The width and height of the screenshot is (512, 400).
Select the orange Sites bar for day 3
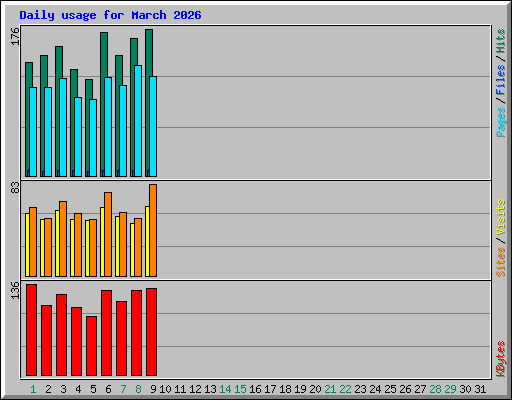click(63, 239)
